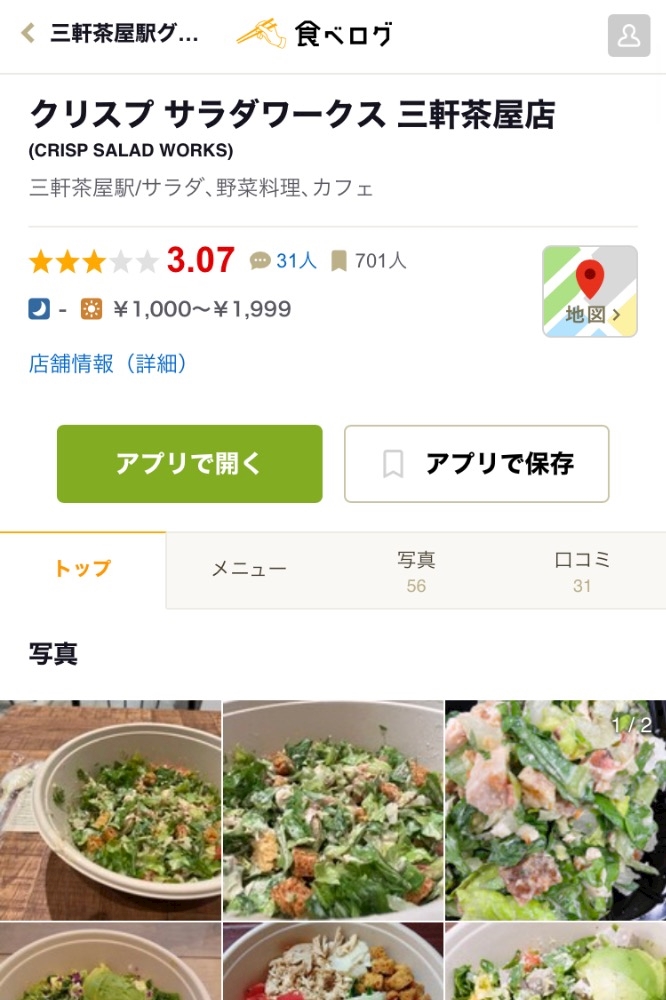Open the user profile icon
This screenshot has width=666, height=1000.
629,36
